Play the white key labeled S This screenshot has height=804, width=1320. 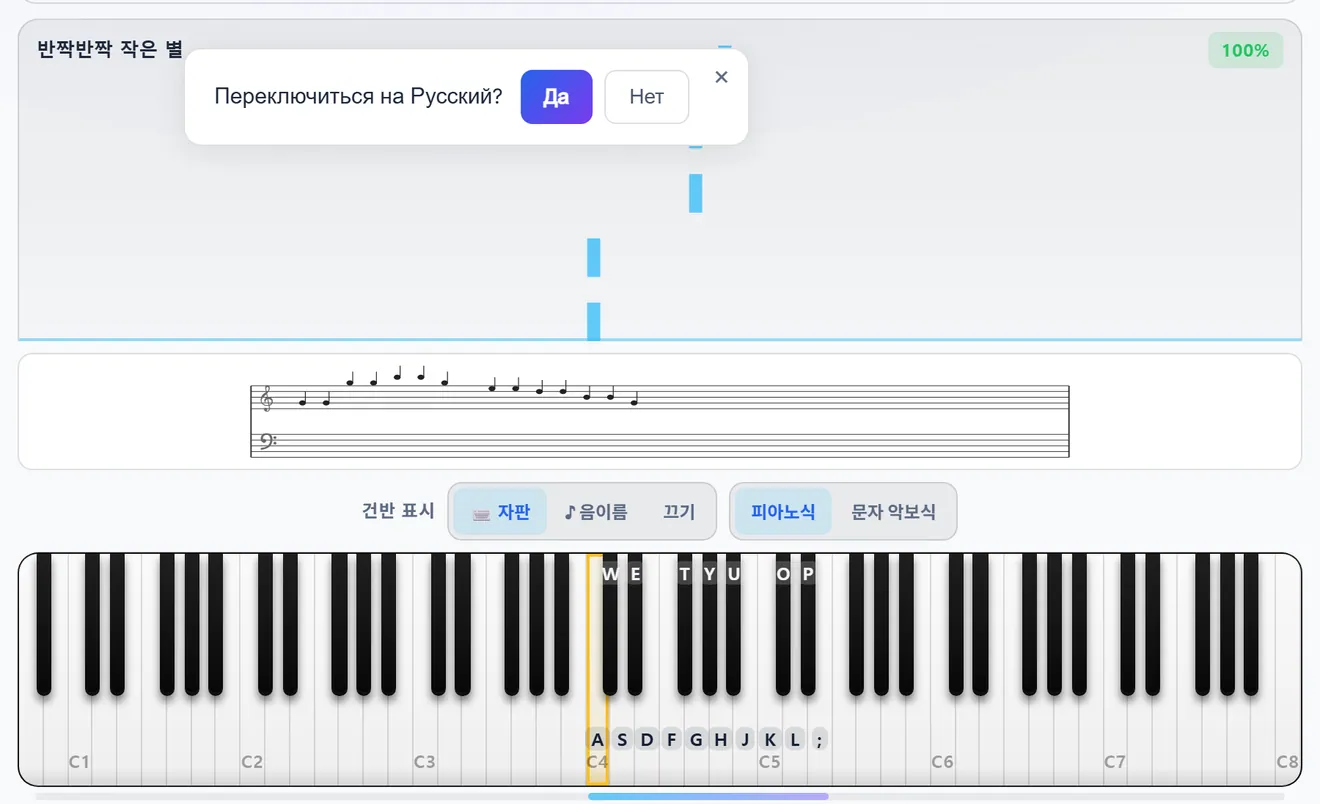622,740
